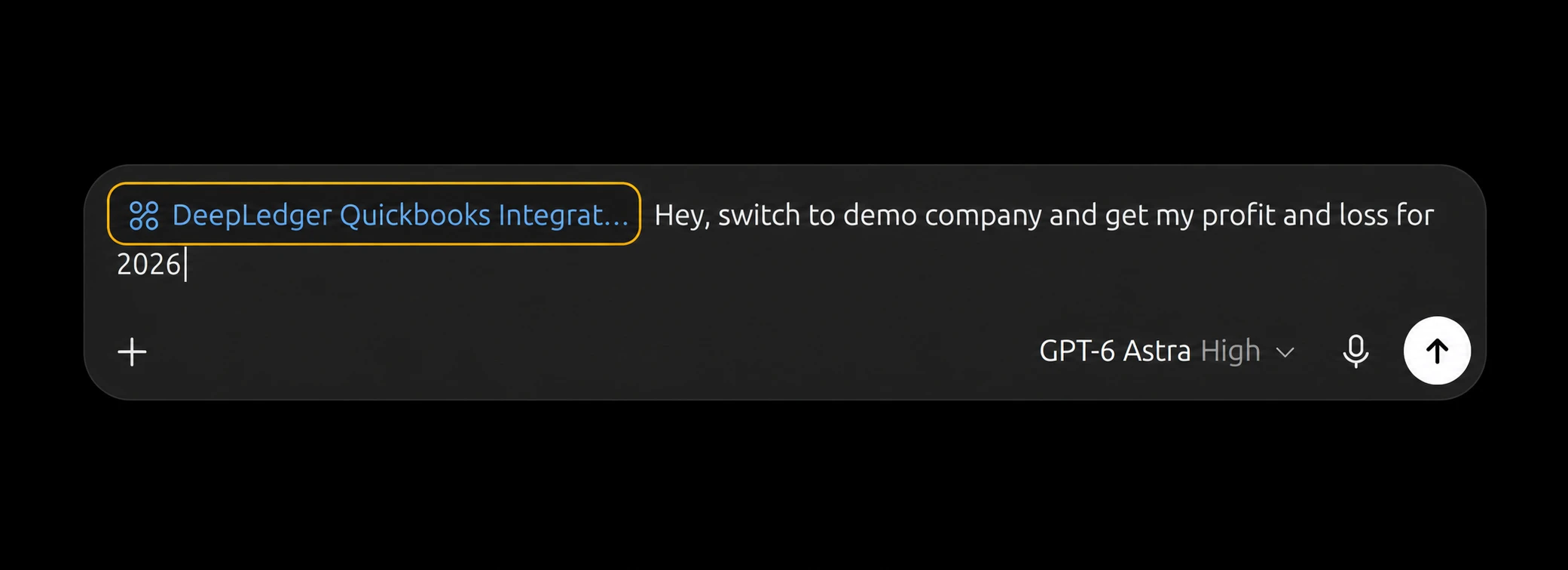Image resolution: width=1568 pixels, height=570 pixels.
Task: Open the GPT-6 Astra High model dropdown
Action: [x=1166, y=351]
